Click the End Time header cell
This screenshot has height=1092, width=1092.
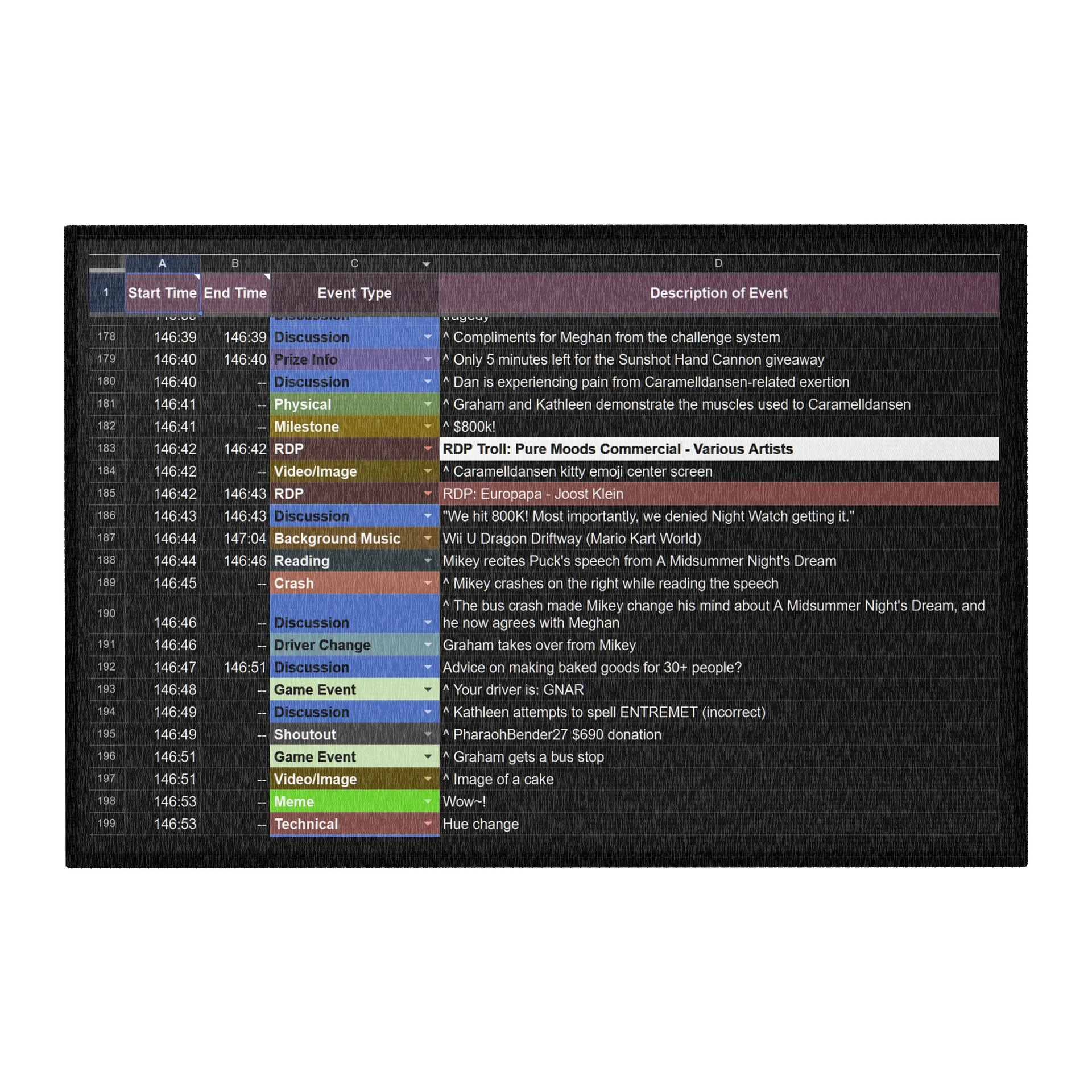pos(235,293)
